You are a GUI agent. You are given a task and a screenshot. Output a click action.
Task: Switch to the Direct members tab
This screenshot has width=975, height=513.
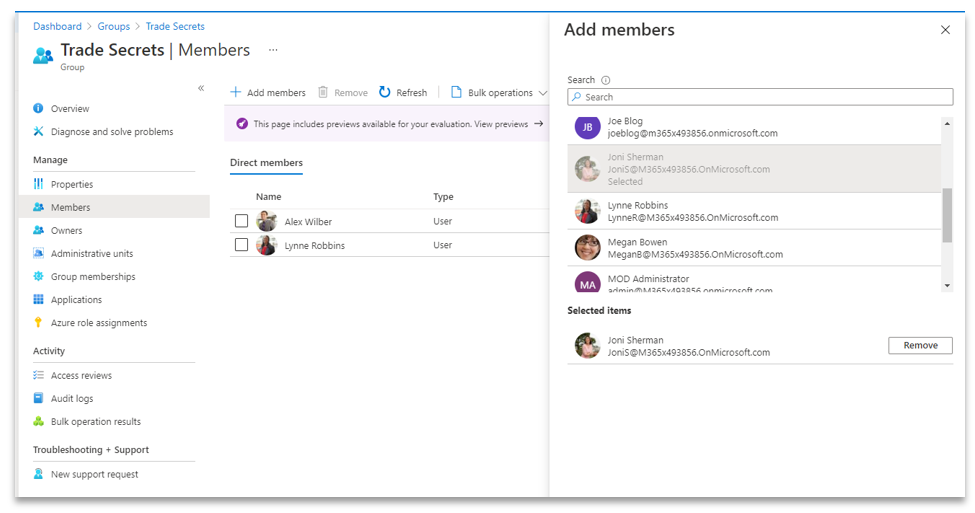click(266, 163)
